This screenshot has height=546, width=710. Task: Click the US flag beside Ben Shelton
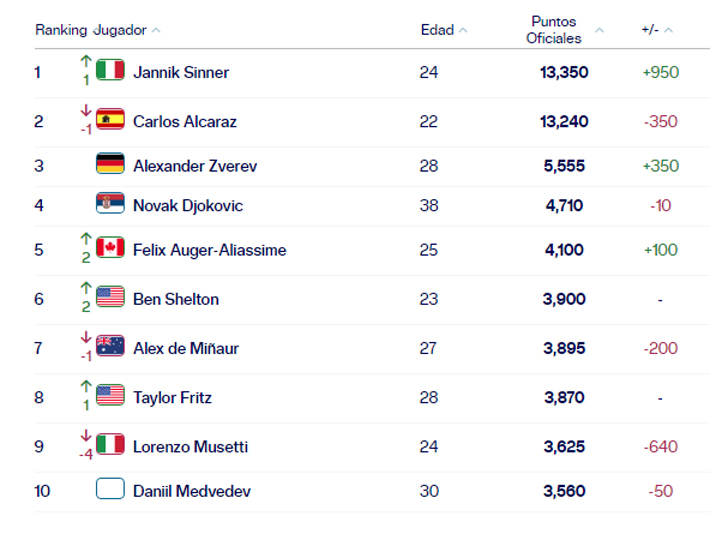tap(110, 297)
